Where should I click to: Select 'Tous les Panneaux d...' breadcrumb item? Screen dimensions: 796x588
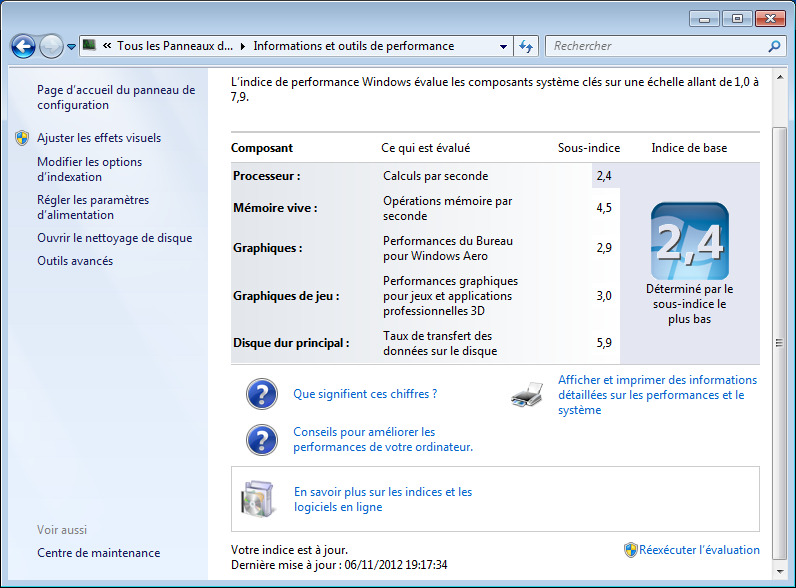[174, 46]
